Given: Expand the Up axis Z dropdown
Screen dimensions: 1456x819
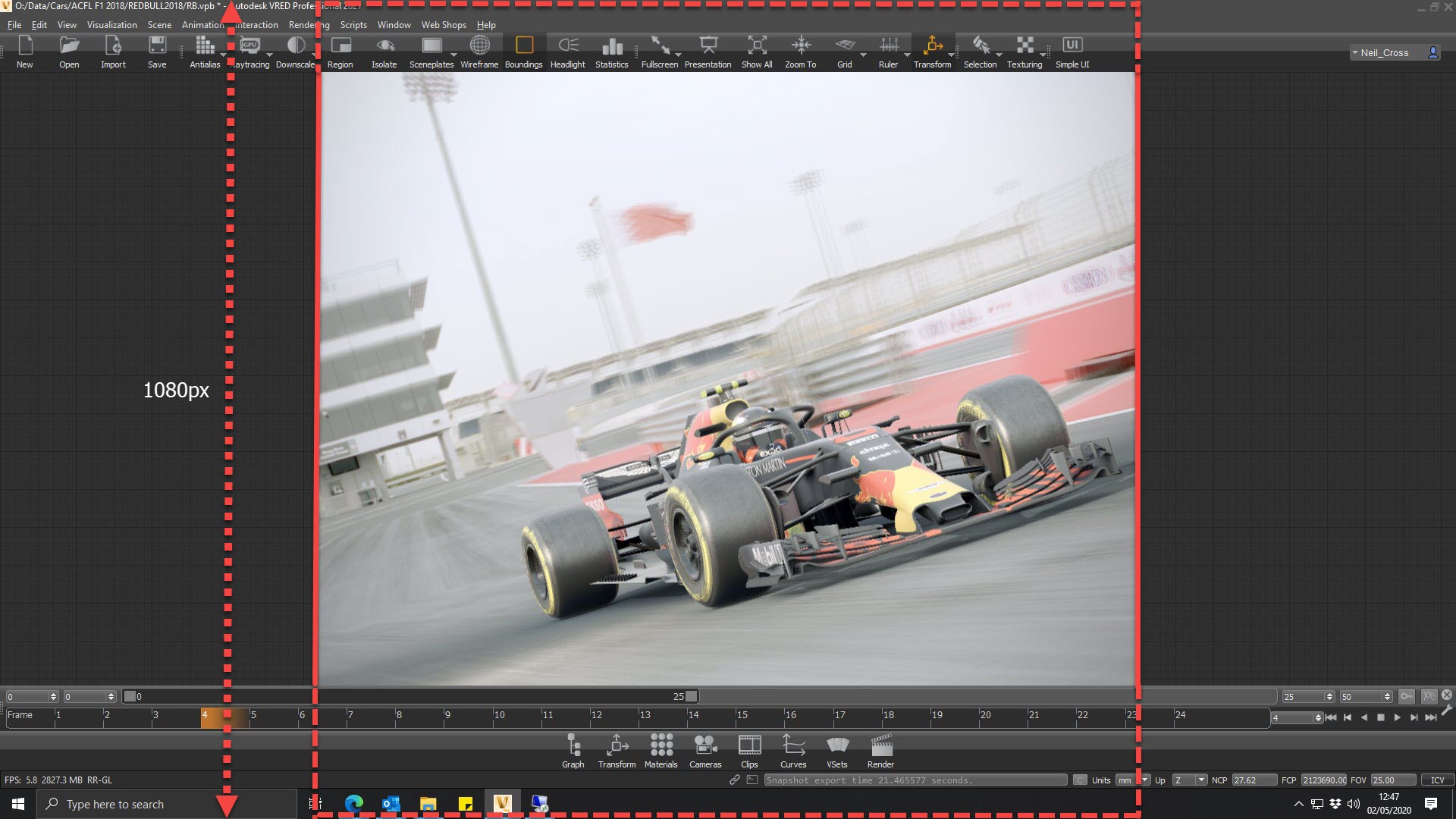Looking at the screenshot, I should tap(1189, 780).
